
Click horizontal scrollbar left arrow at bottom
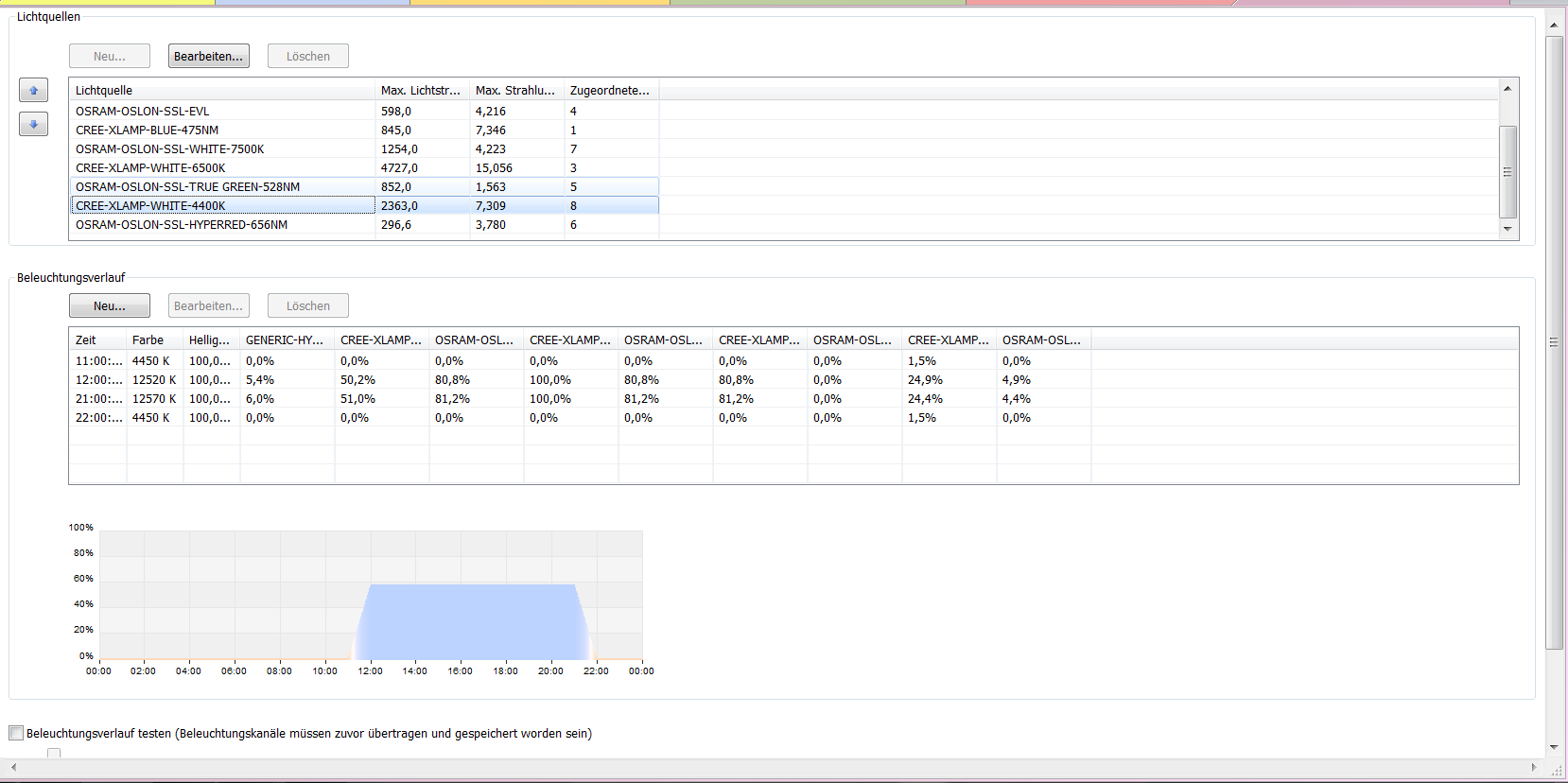point(13,767)
